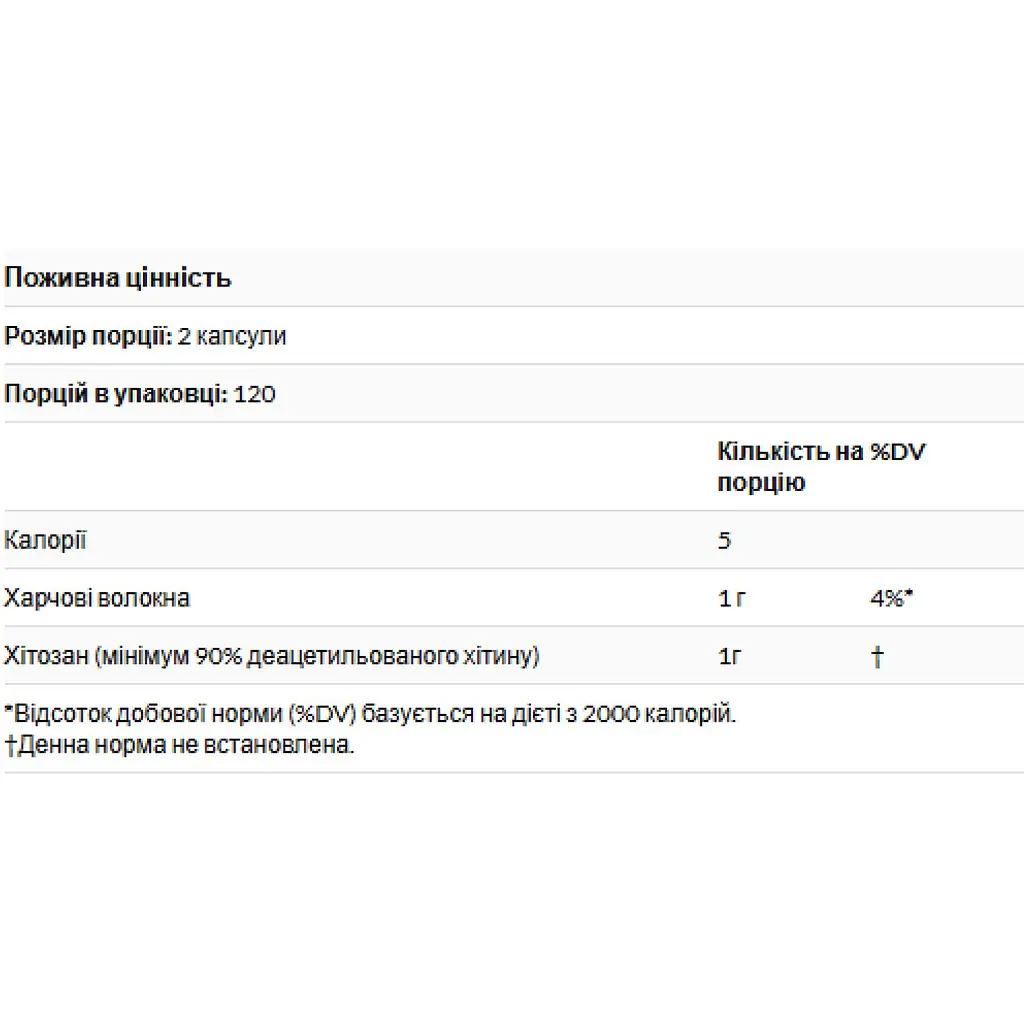Click the (%DV) text in footnote
1024x1024 pixels.
(x=322, y=715)
